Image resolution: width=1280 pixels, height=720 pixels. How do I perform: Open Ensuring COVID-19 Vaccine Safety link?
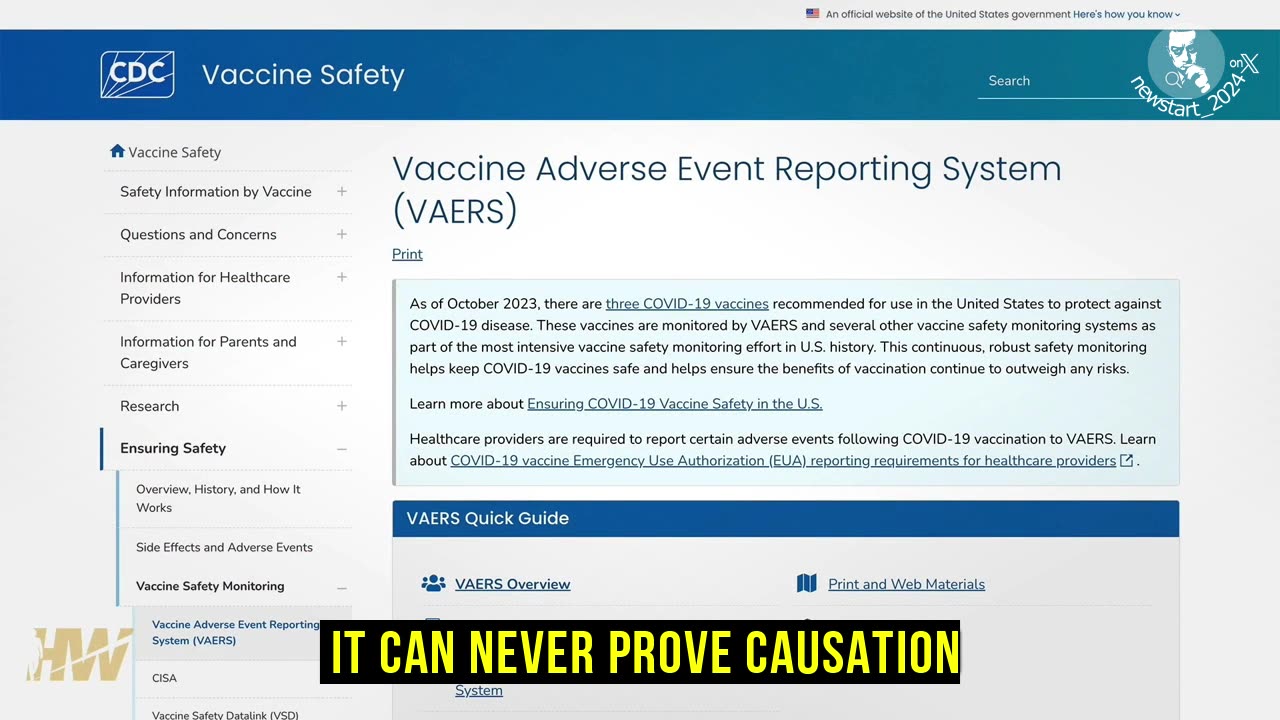(675, 404)
